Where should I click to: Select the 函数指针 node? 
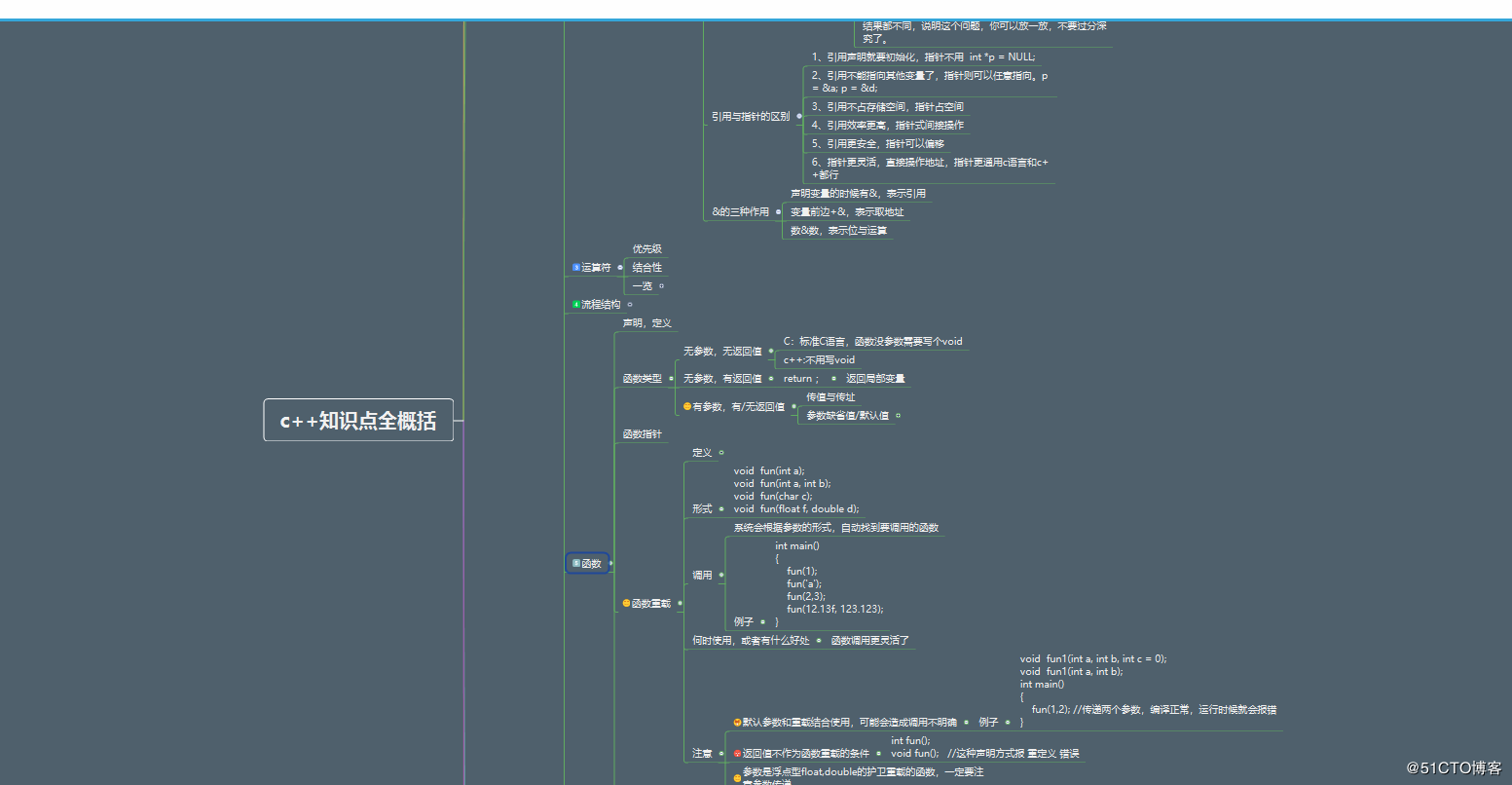tap(643, 433)
